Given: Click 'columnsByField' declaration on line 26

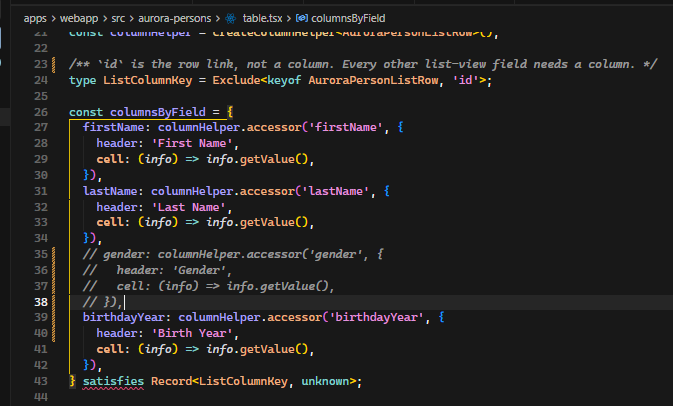Looking at the screenshot, I should point(158,112).
